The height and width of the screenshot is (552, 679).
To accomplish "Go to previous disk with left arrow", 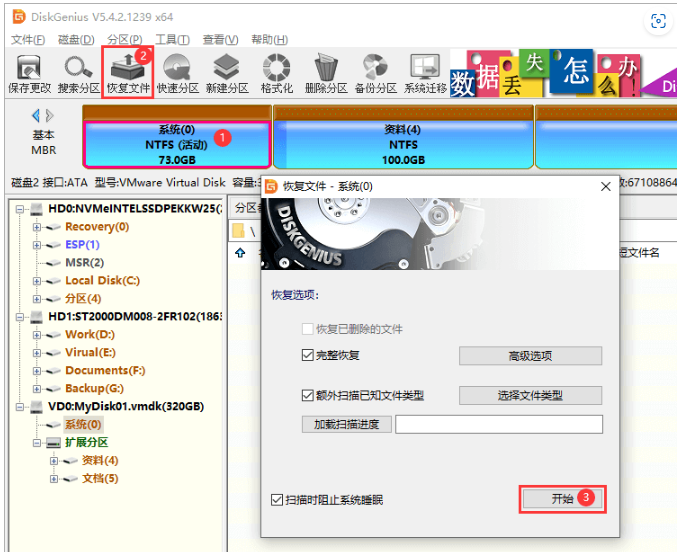I will (36, 116).
